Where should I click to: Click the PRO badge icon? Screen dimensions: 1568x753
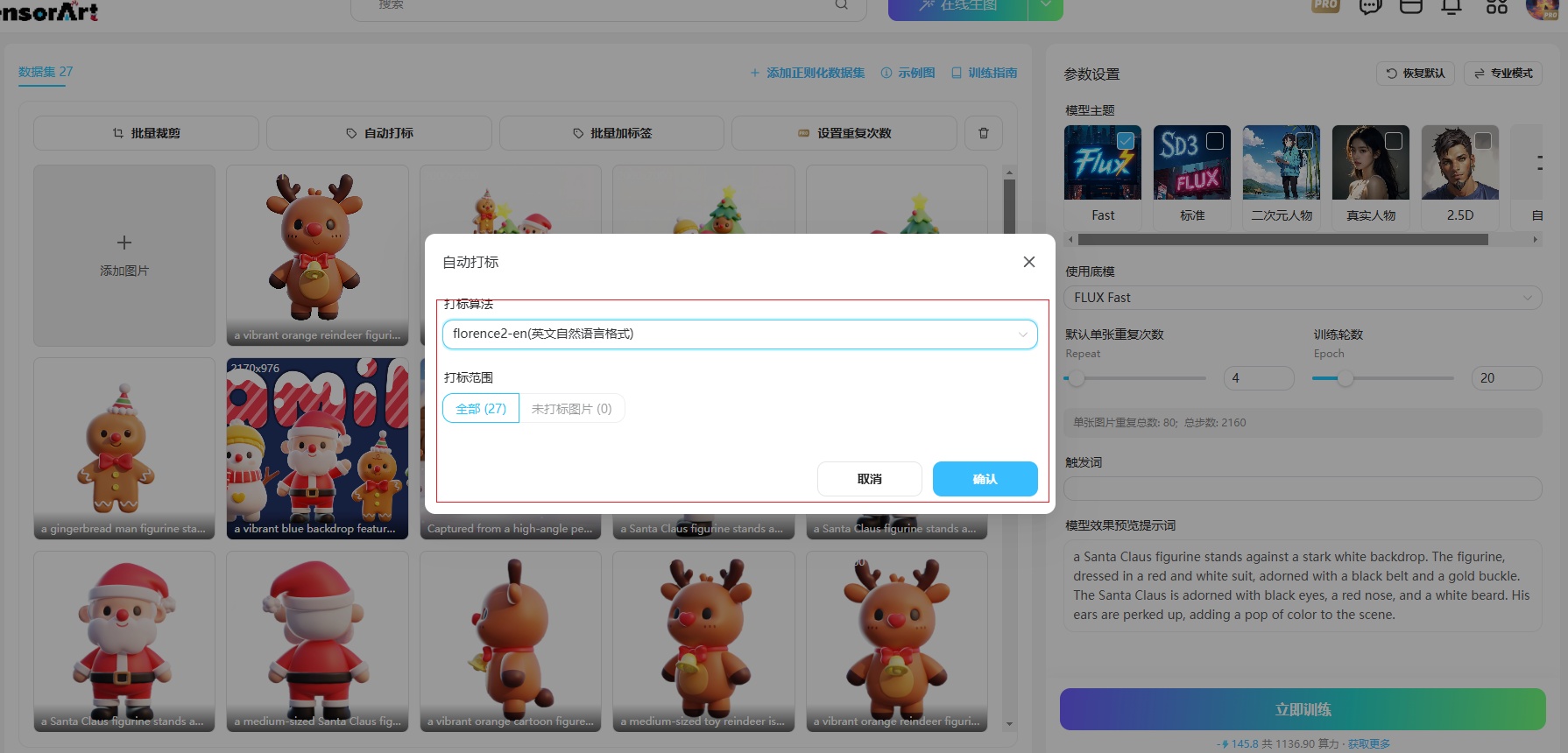(1325, 5)
